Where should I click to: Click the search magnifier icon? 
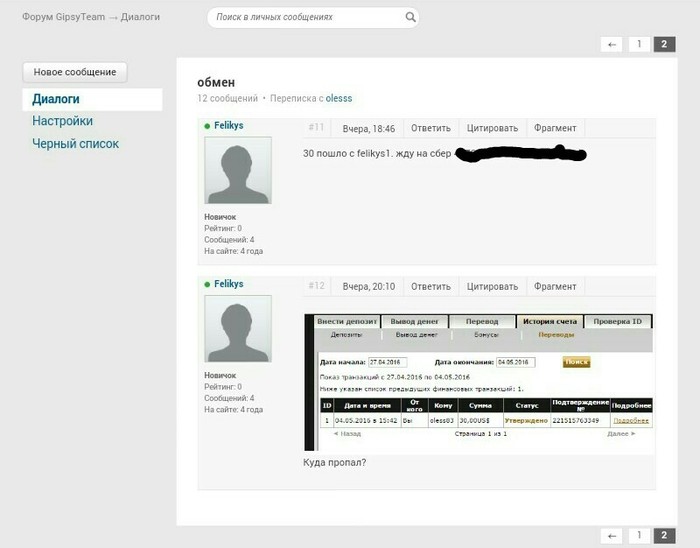click(x=410, y=17)
